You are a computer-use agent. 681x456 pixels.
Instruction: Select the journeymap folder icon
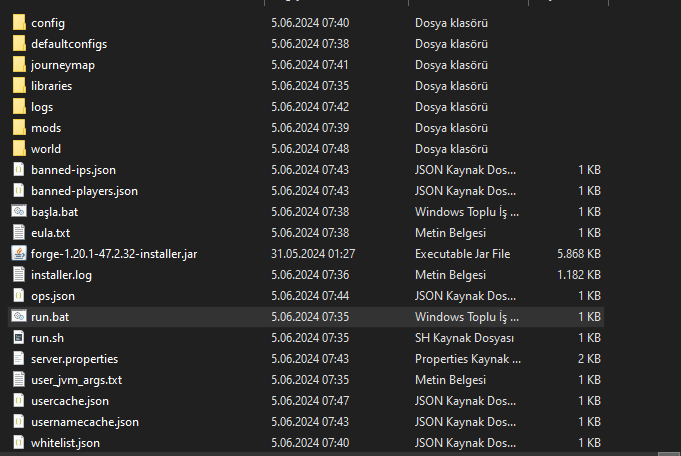(19, 64)
